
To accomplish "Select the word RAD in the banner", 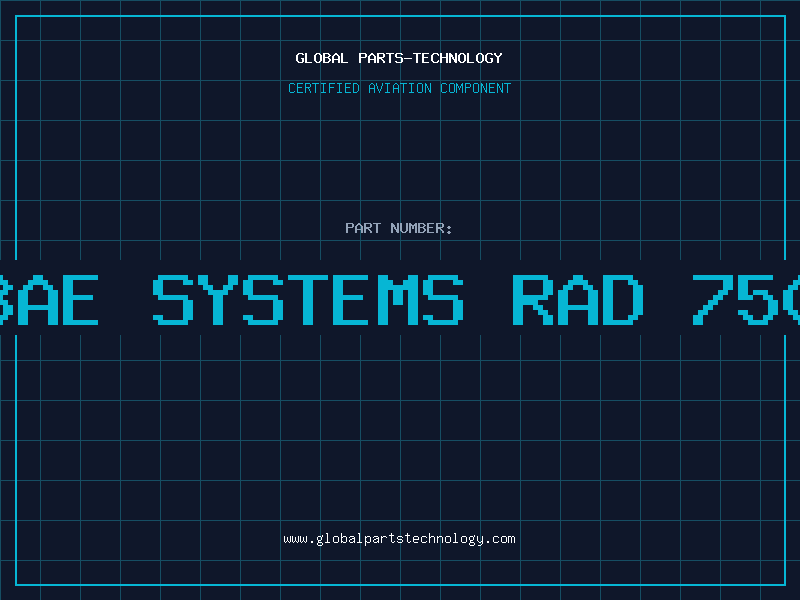I will point(577,299).
